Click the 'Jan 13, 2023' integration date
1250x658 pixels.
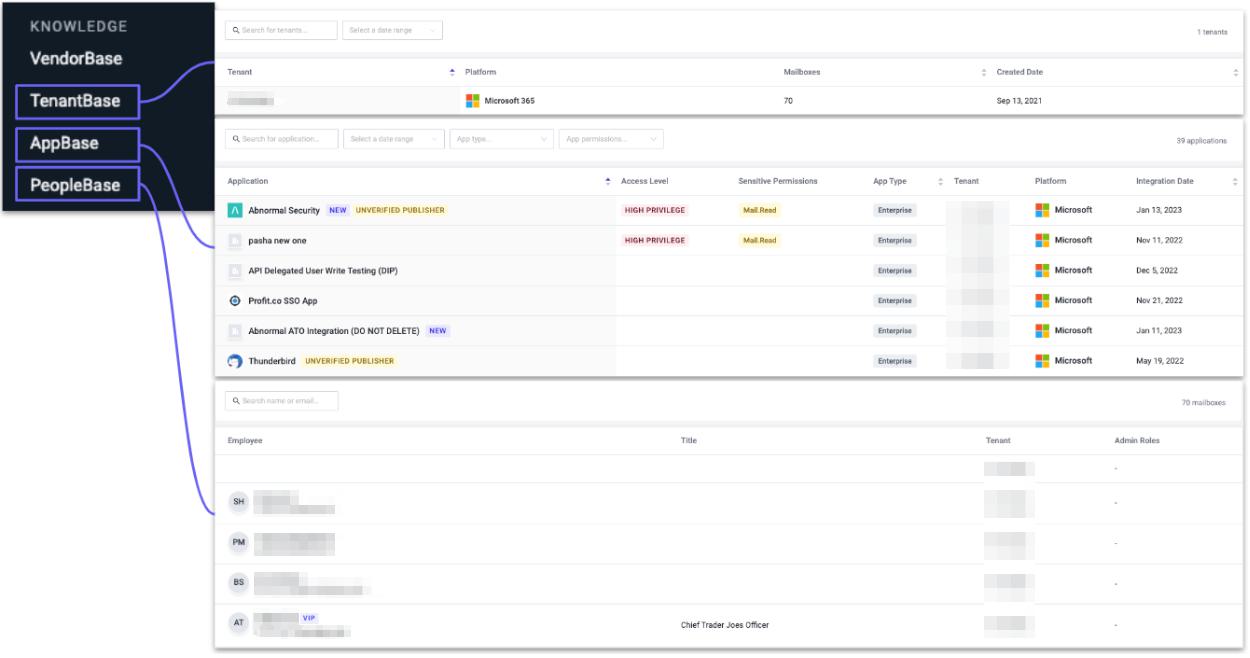[x=1158, y=210]
